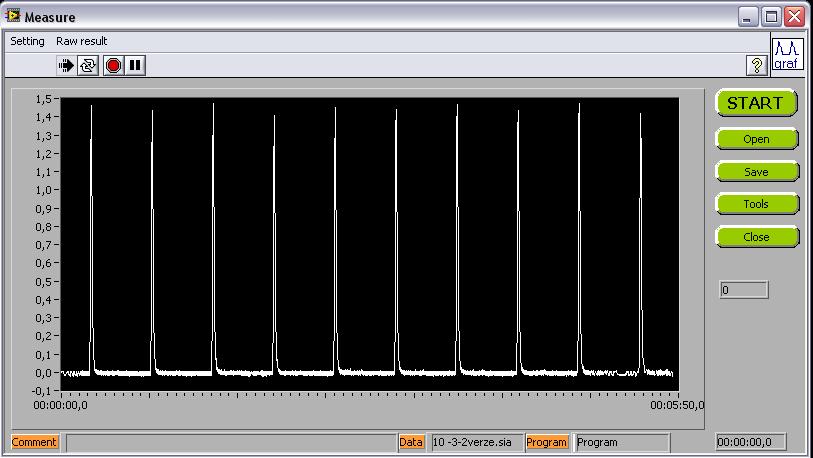Click the Open button

(x=756, y=139)
